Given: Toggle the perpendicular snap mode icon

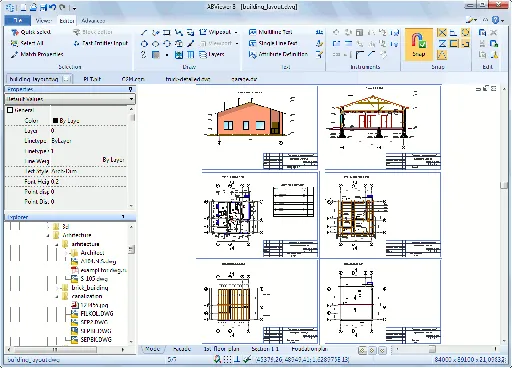Looking at the screenshot, I should tap(453, 32).
